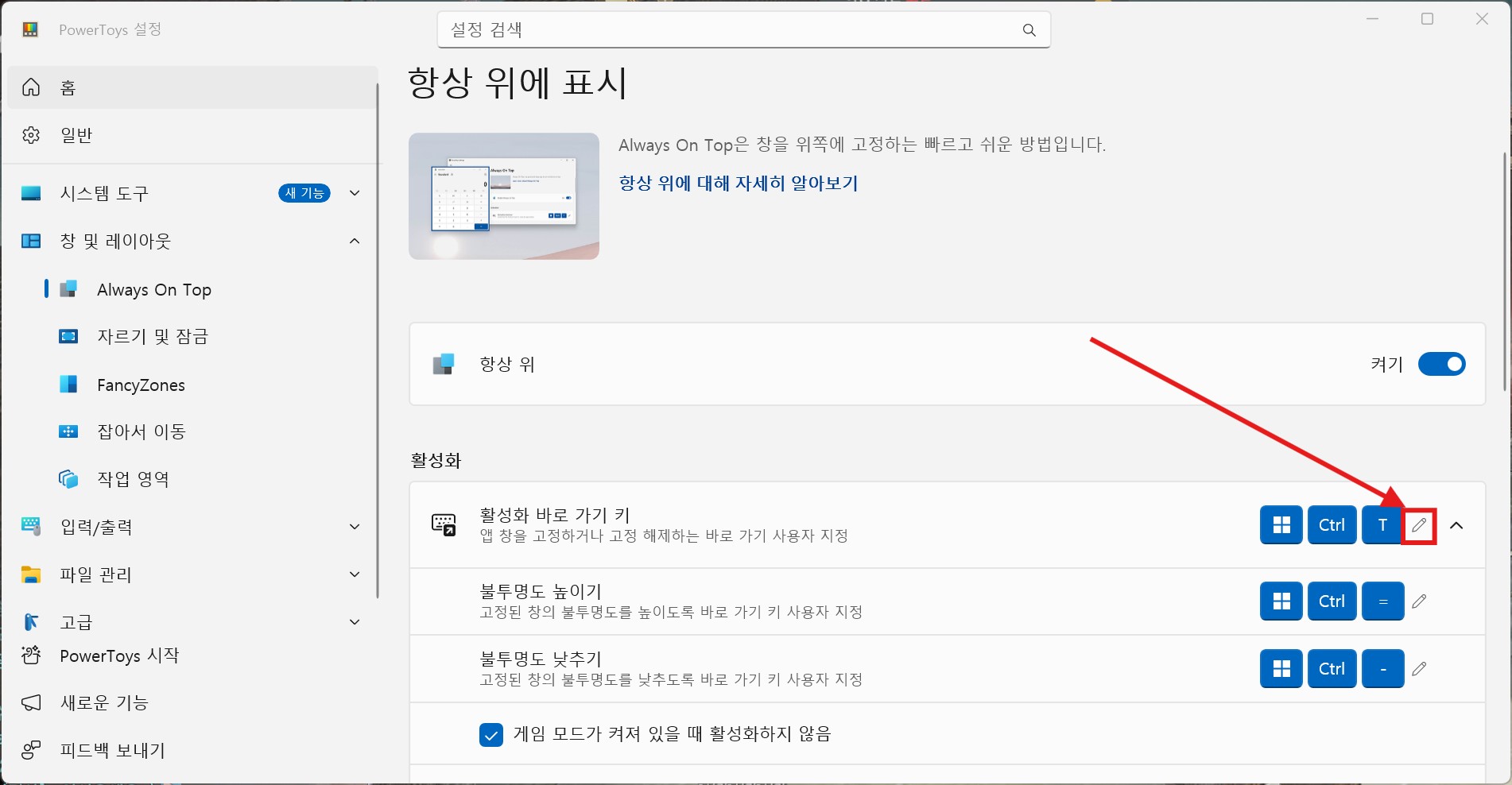Click the sidebar vertical scrollbar
This screenshot has height=785, width=1512.
[378, 340]
